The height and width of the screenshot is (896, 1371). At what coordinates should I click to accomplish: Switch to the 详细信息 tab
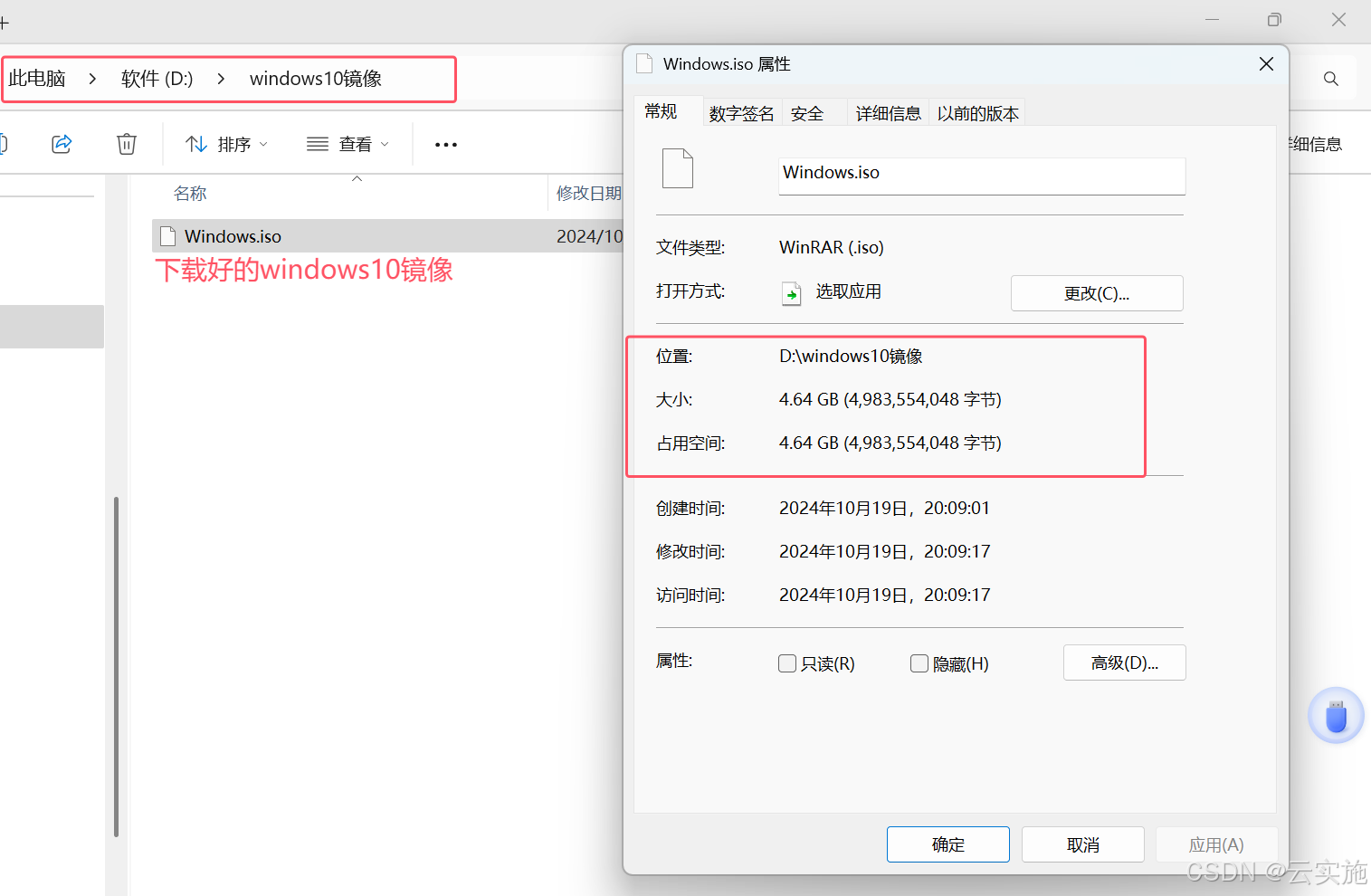(x=888, y=113)
